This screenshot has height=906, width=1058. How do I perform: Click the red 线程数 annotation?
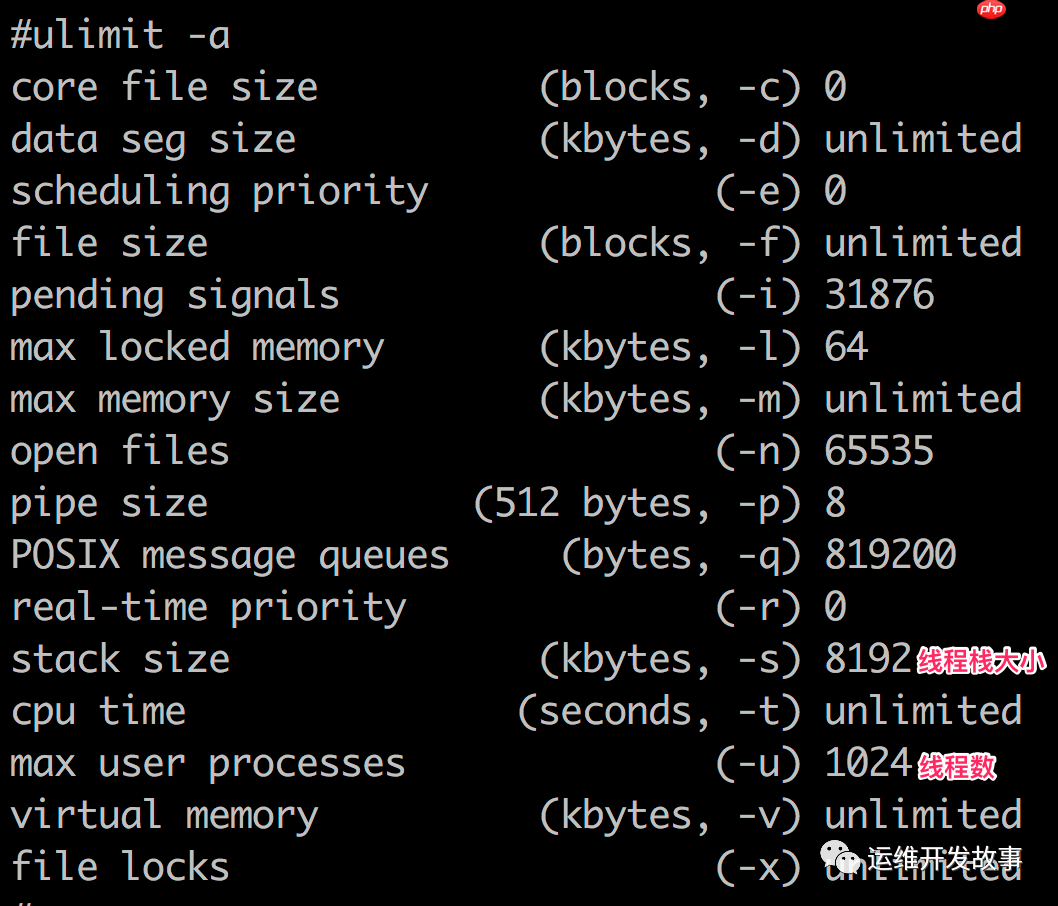957,766
